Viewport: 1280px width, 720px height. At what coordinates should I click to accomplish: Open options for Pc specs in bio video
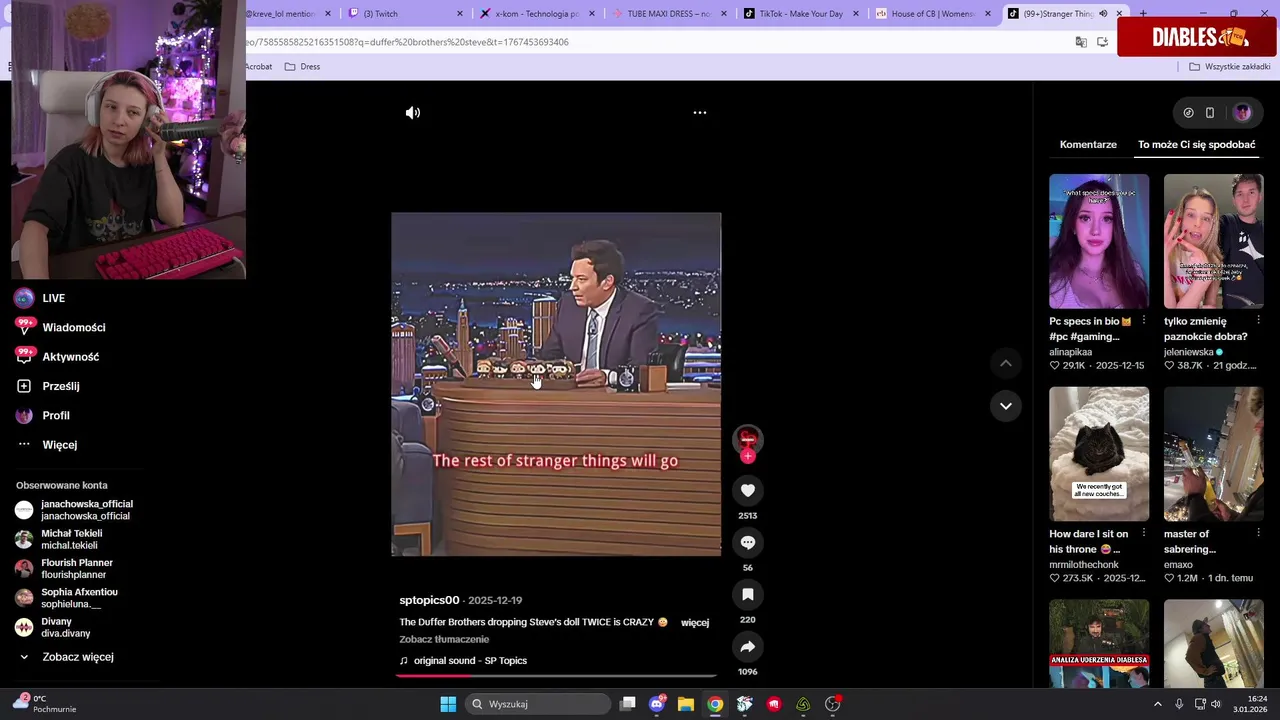[1144, 321]
